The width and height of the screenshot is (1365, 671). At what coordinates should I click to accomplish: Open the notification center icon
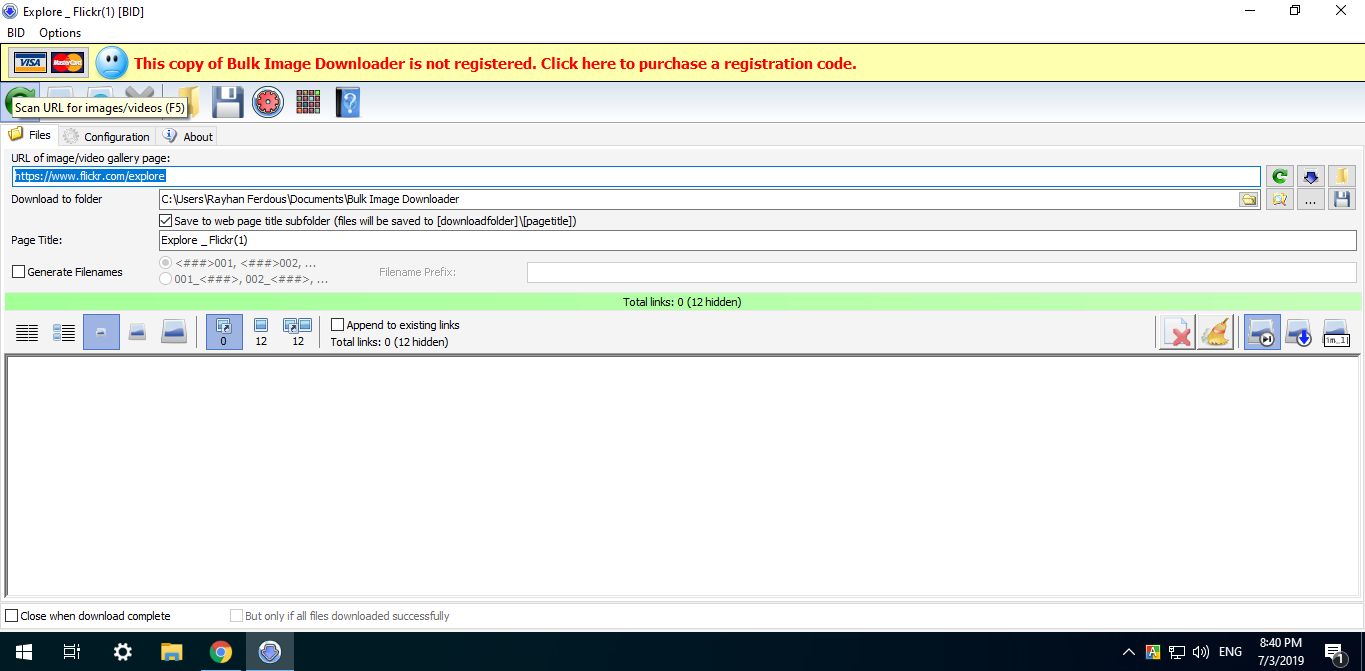coord(1336,653)
